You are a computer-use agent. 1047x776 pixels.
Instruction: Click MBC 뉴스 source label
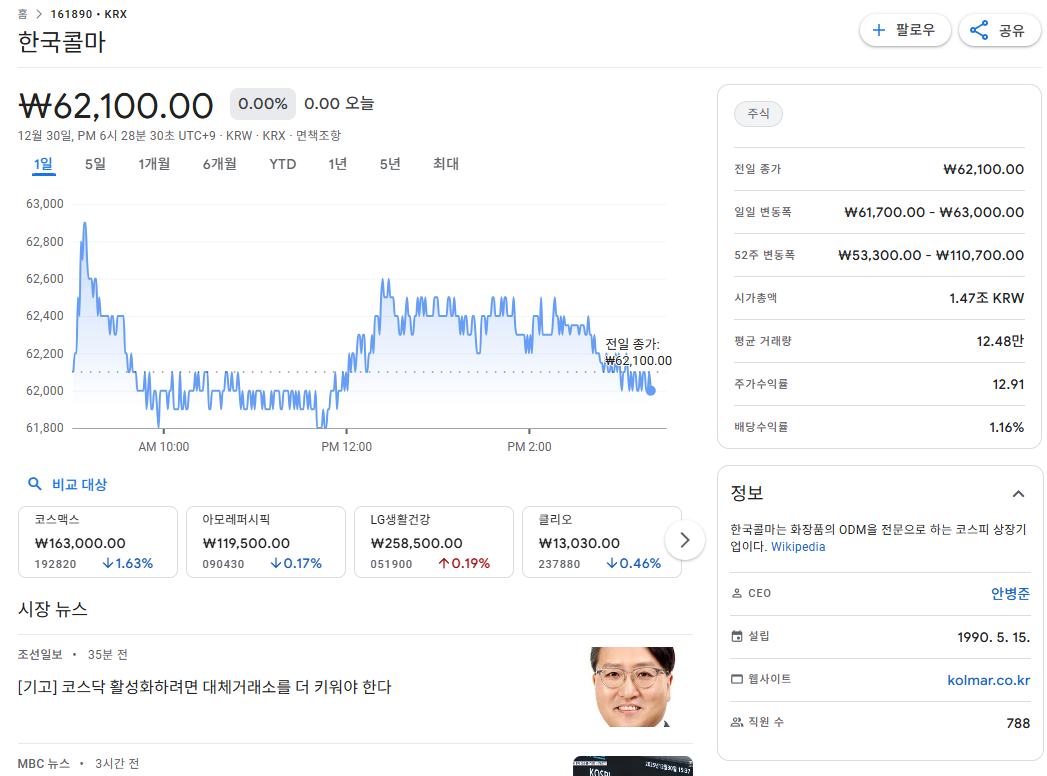tap(44, 763)
